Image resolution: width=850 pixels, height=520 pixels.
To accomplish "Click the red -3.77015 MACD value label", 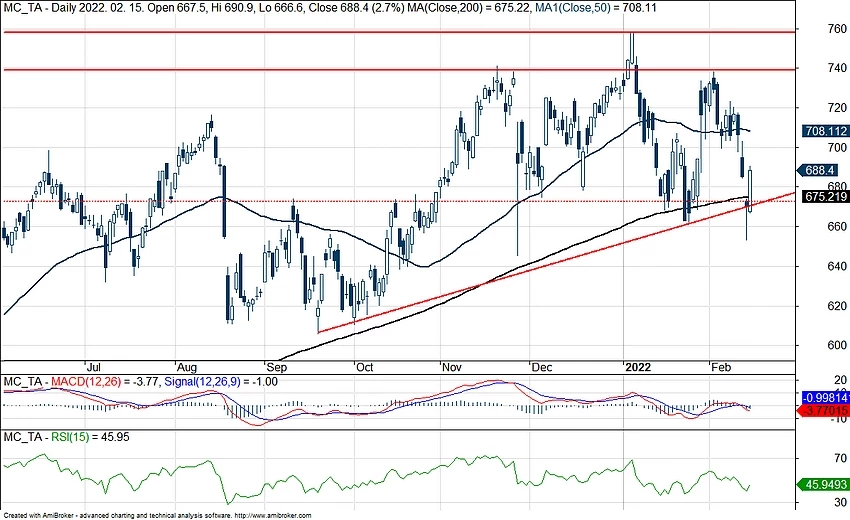I will [825, 409].
